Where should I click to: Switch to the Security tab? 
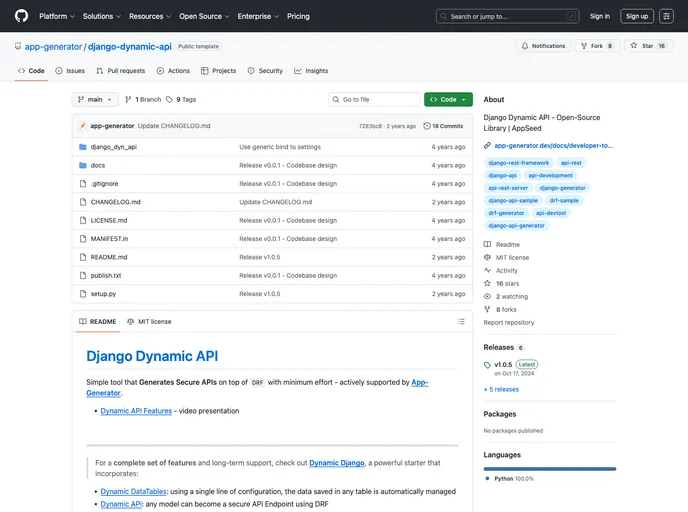[x=265, y=71]
